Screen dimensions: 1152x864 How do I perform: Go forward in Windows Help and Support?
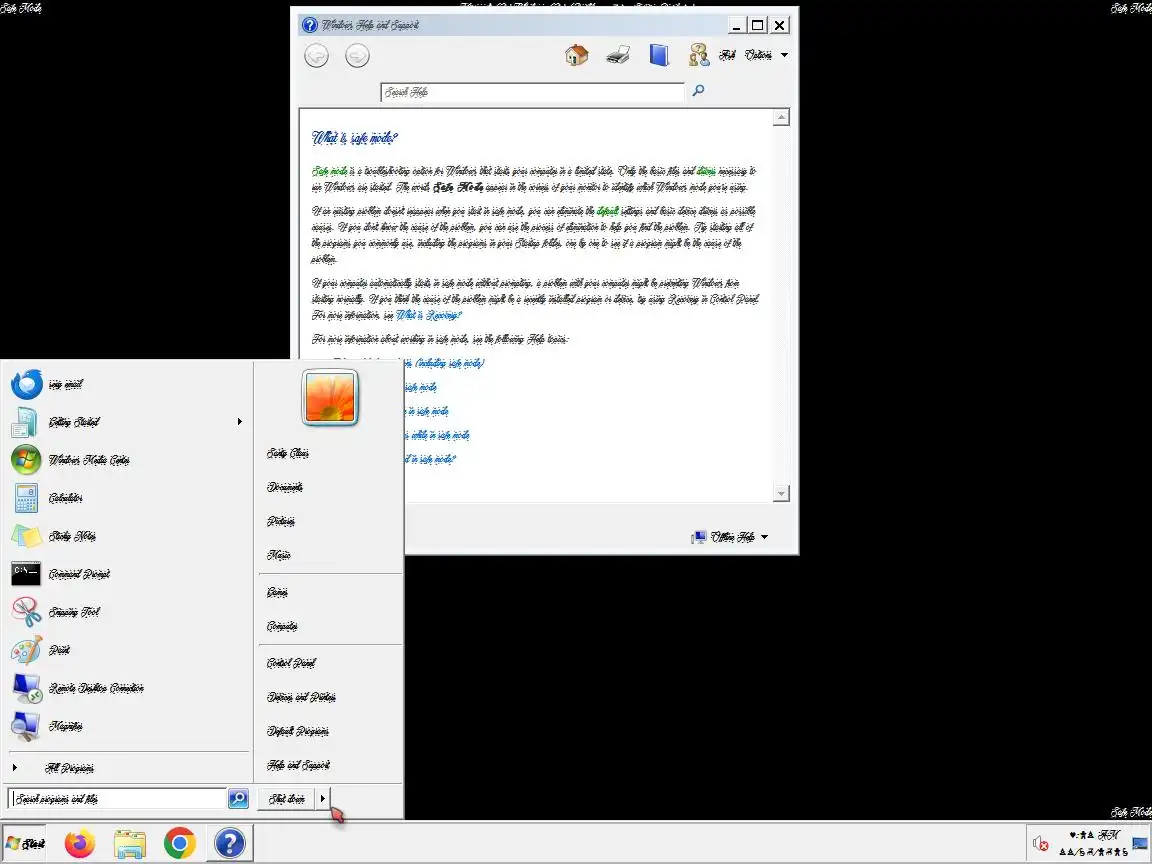click(358, 56)
